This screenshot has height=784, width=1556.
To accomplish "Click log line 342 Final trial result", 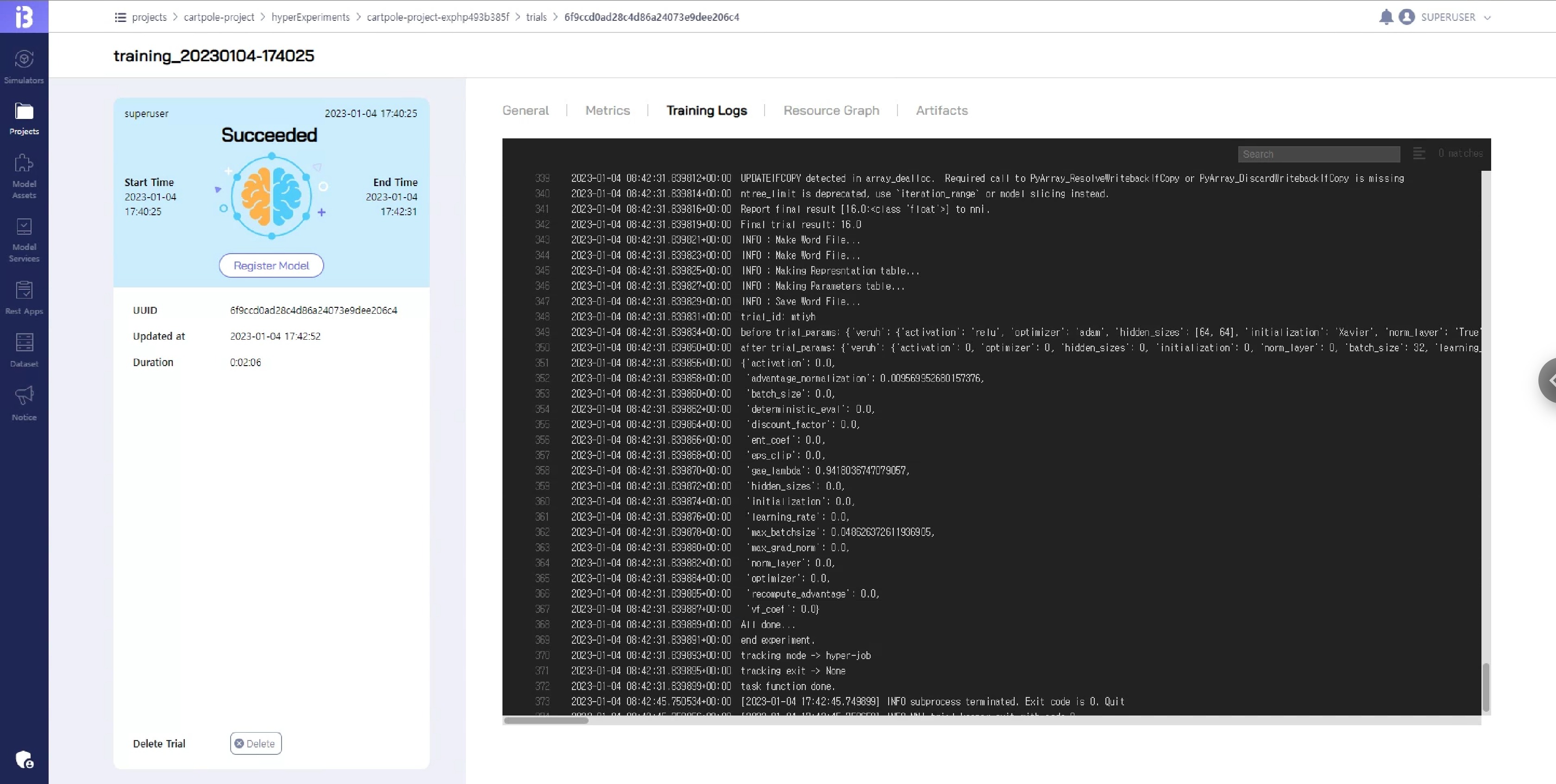I will pyautogui.click(x=801, y=224).
